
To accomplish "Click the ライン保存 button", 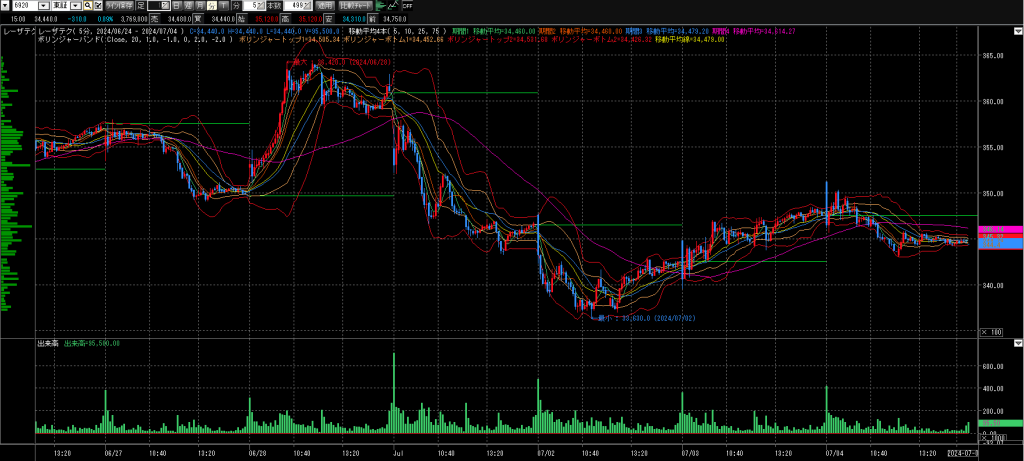I will coord(120,6).
